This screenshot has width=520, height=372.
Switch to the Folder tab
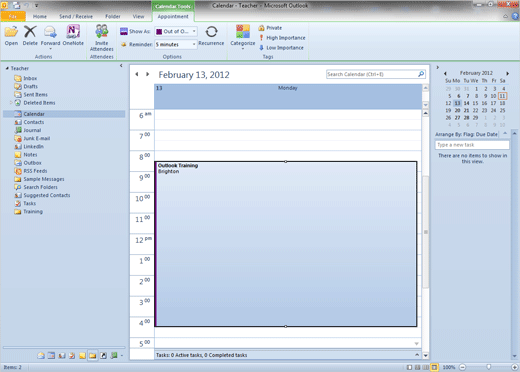click(113, 16)
